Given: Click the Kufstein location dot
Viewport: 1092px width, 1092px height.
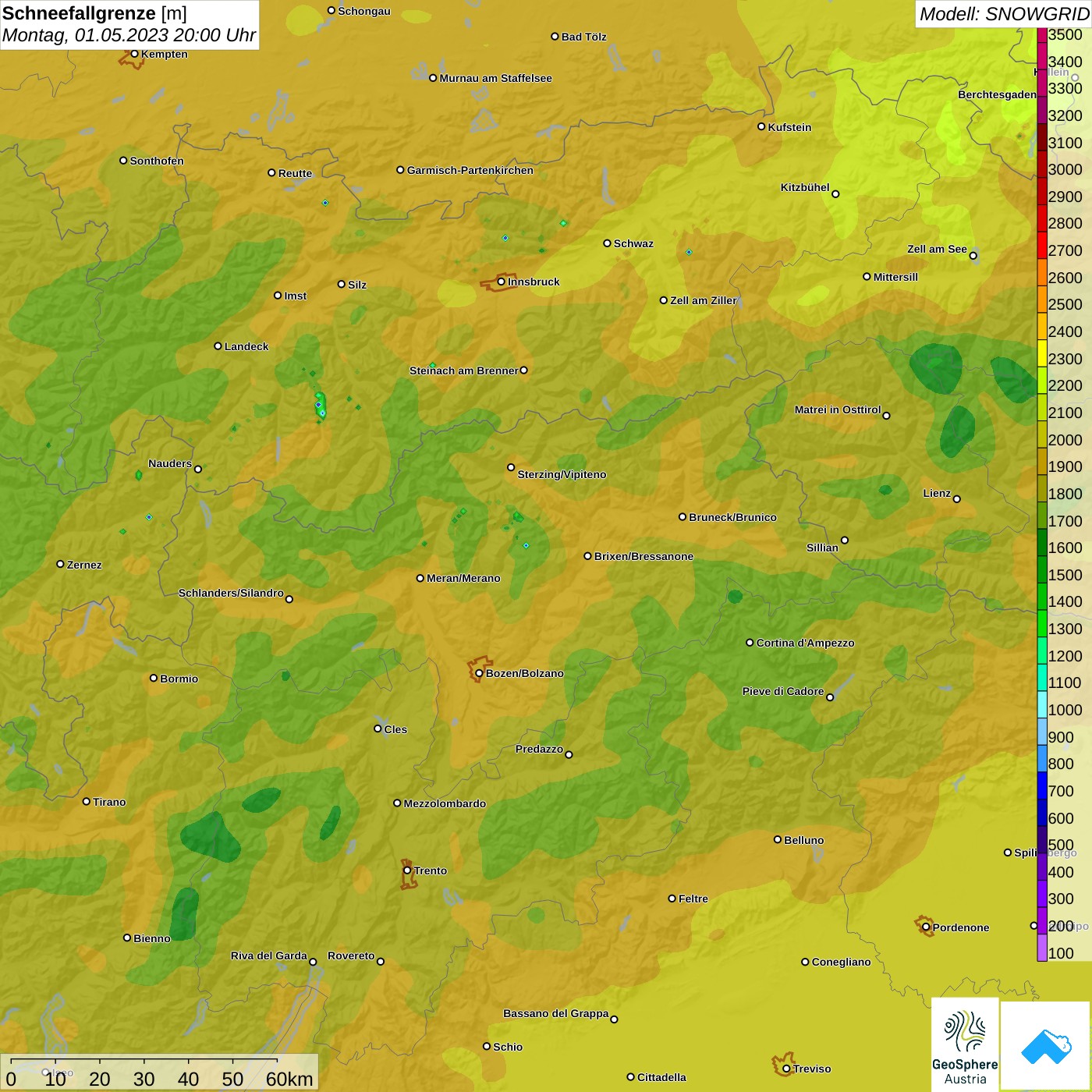Looking at the screenshot, I should (761, 126).
